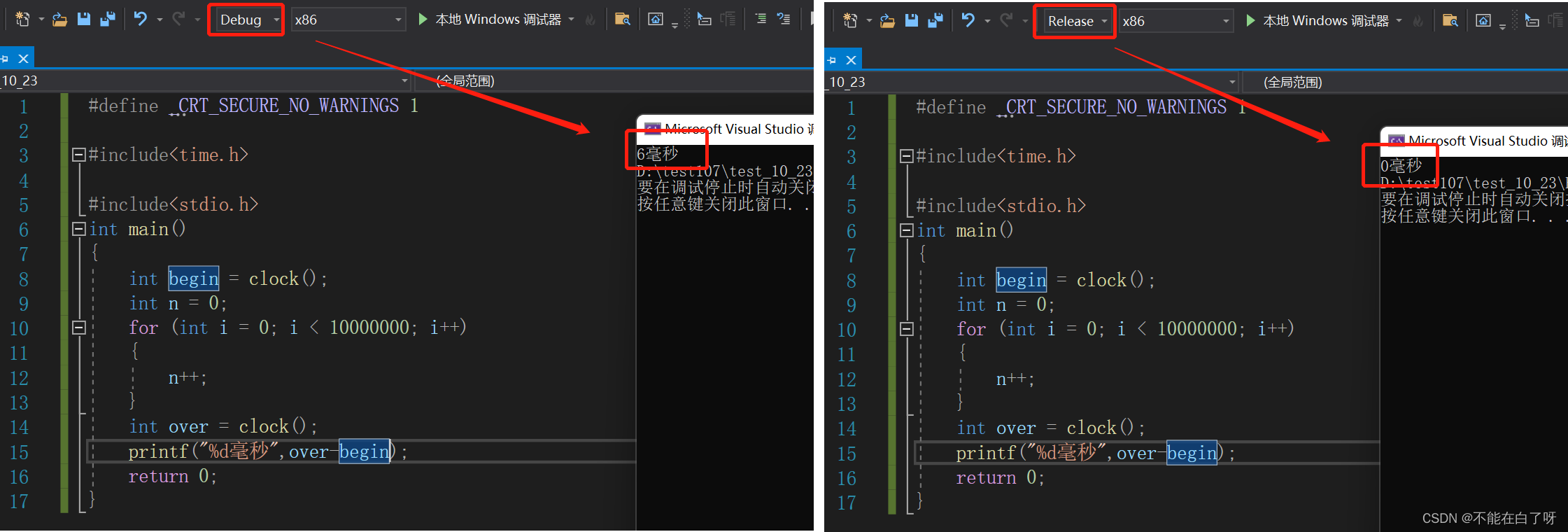Collapse the for loop in the Release window
The width and height of the screenshot is (1568, 532).
click(x=907, y=329)
